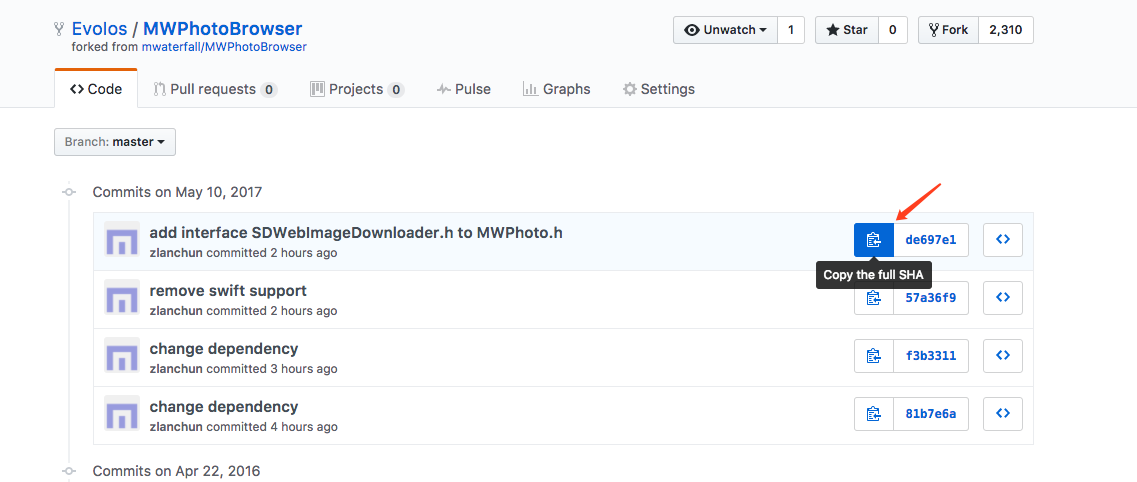Click avatar for SDWebImageDownloader commit

point(122,239)
